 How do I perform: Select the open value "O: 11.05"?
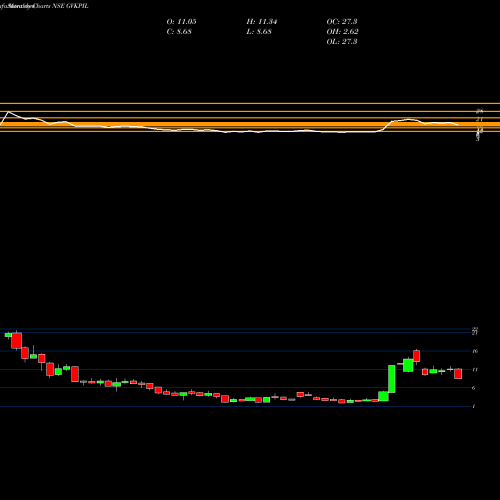[x=181, y=22]
